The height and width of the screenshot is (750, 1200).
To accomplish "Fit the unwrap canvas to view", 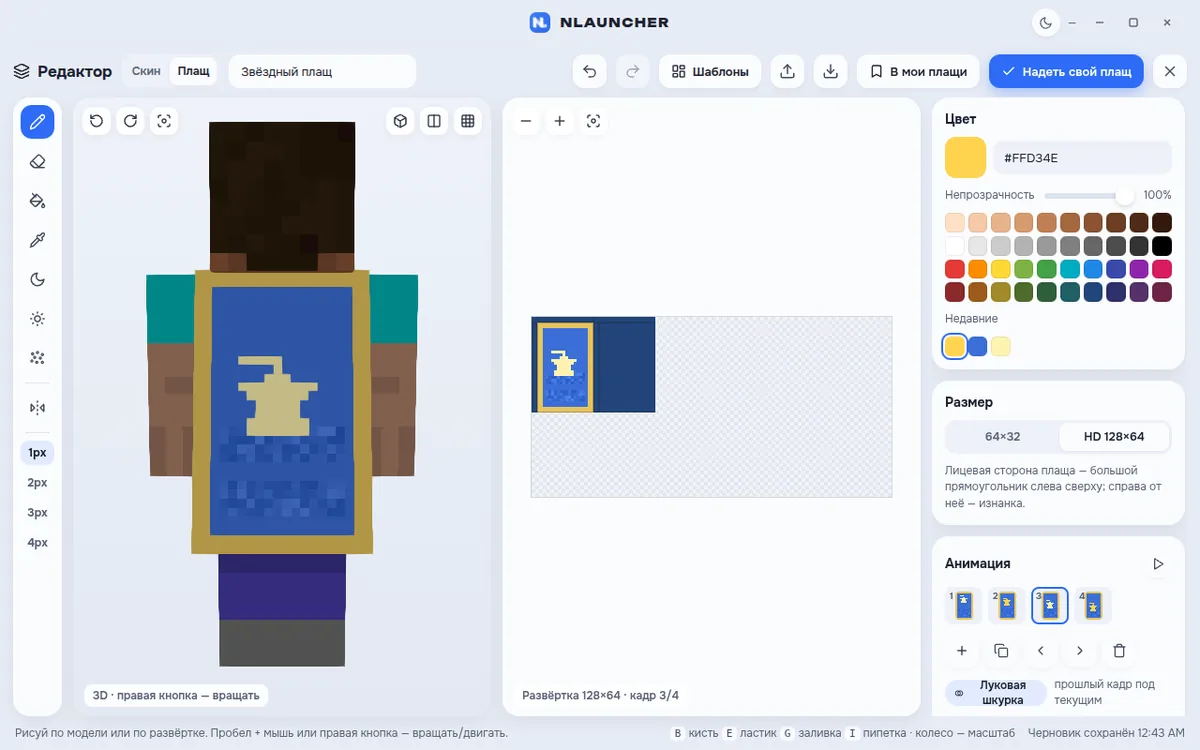I will click(x=594, y=121).
